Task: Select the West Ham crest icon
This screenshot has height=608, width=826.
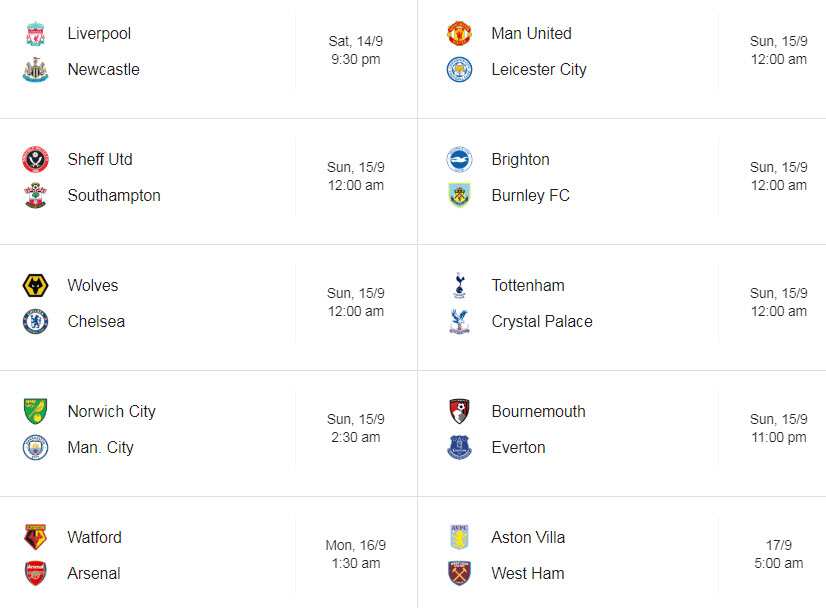Action: 458,573
